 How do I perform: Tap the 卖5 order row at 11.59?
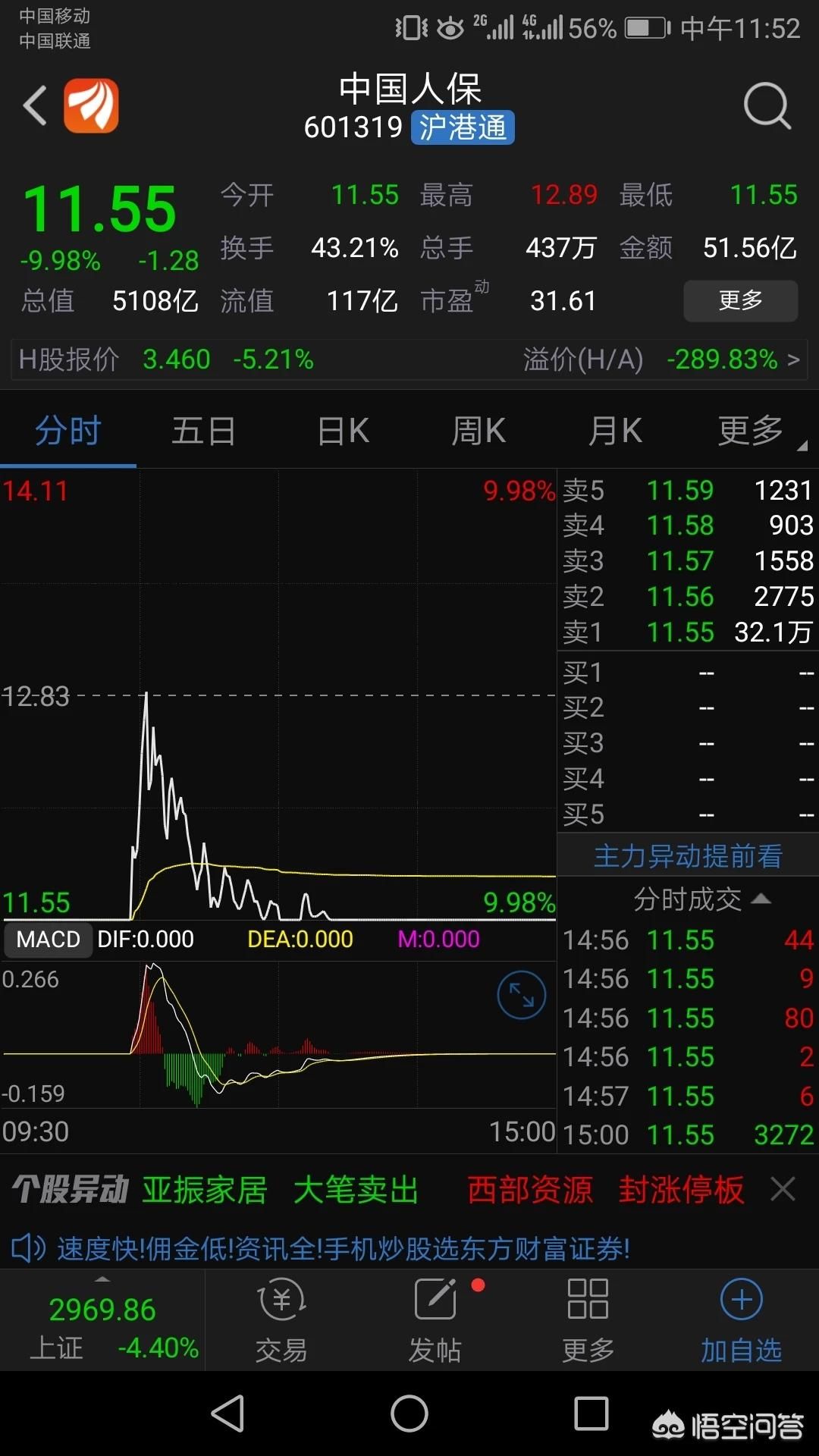tap(688, 490)
